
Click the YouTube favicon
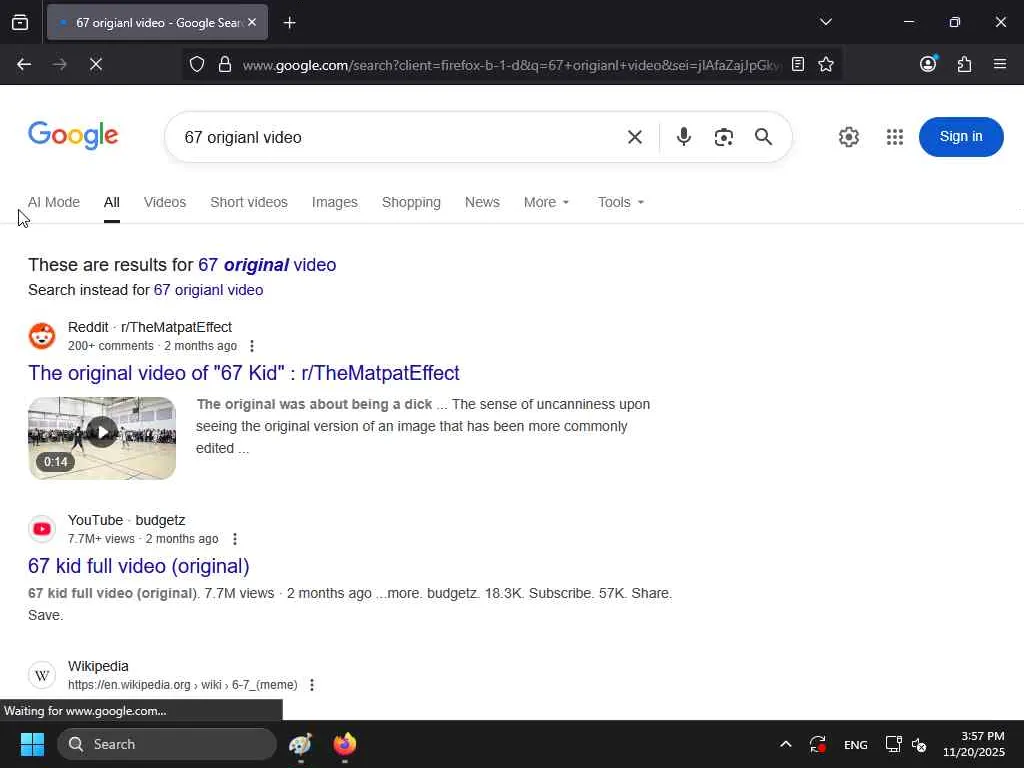(42, 529)
